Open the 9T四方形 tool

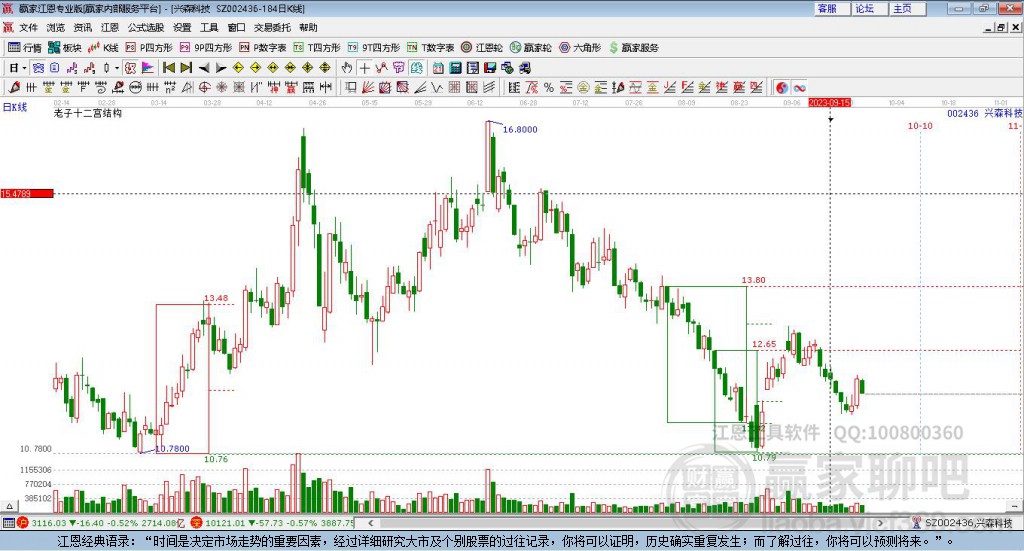click(374, 48)
